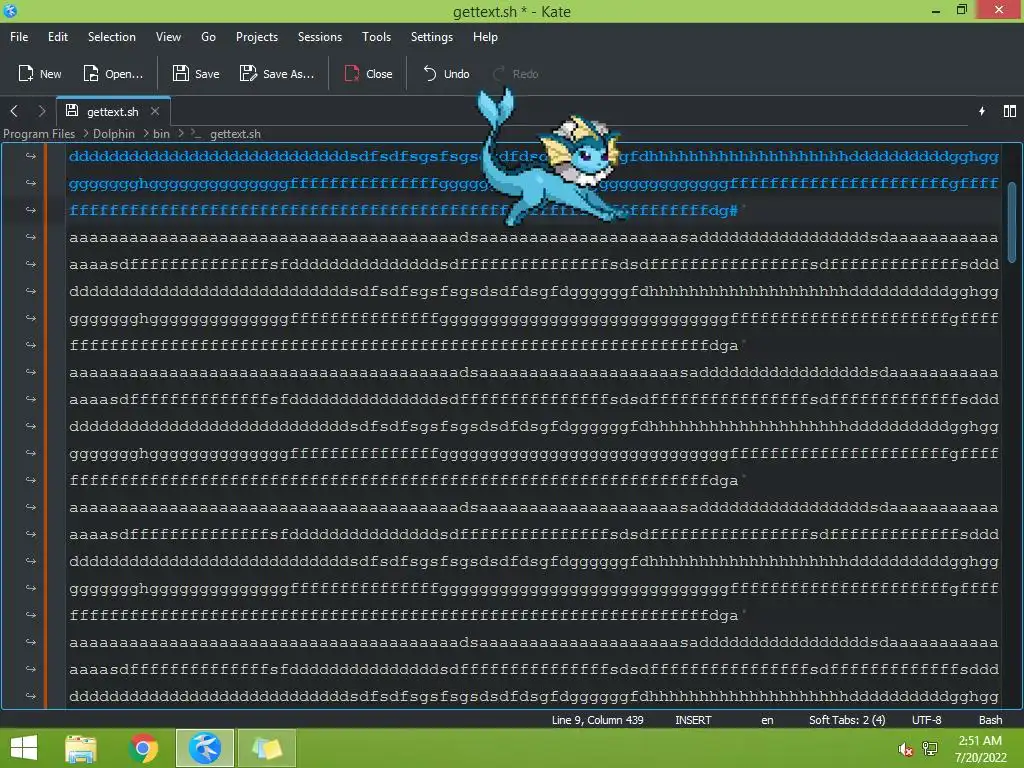Click the red Close document icon
1024x768 pixels.
[x=352, y=73]
